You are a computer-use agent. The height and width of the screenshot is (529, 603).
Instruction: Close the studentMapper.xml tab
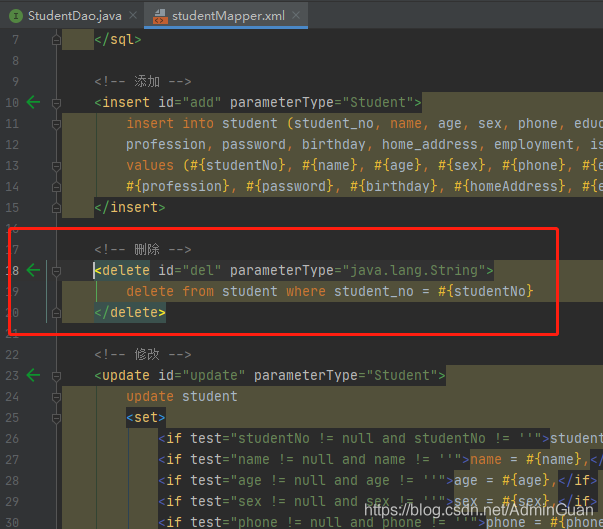296,15
